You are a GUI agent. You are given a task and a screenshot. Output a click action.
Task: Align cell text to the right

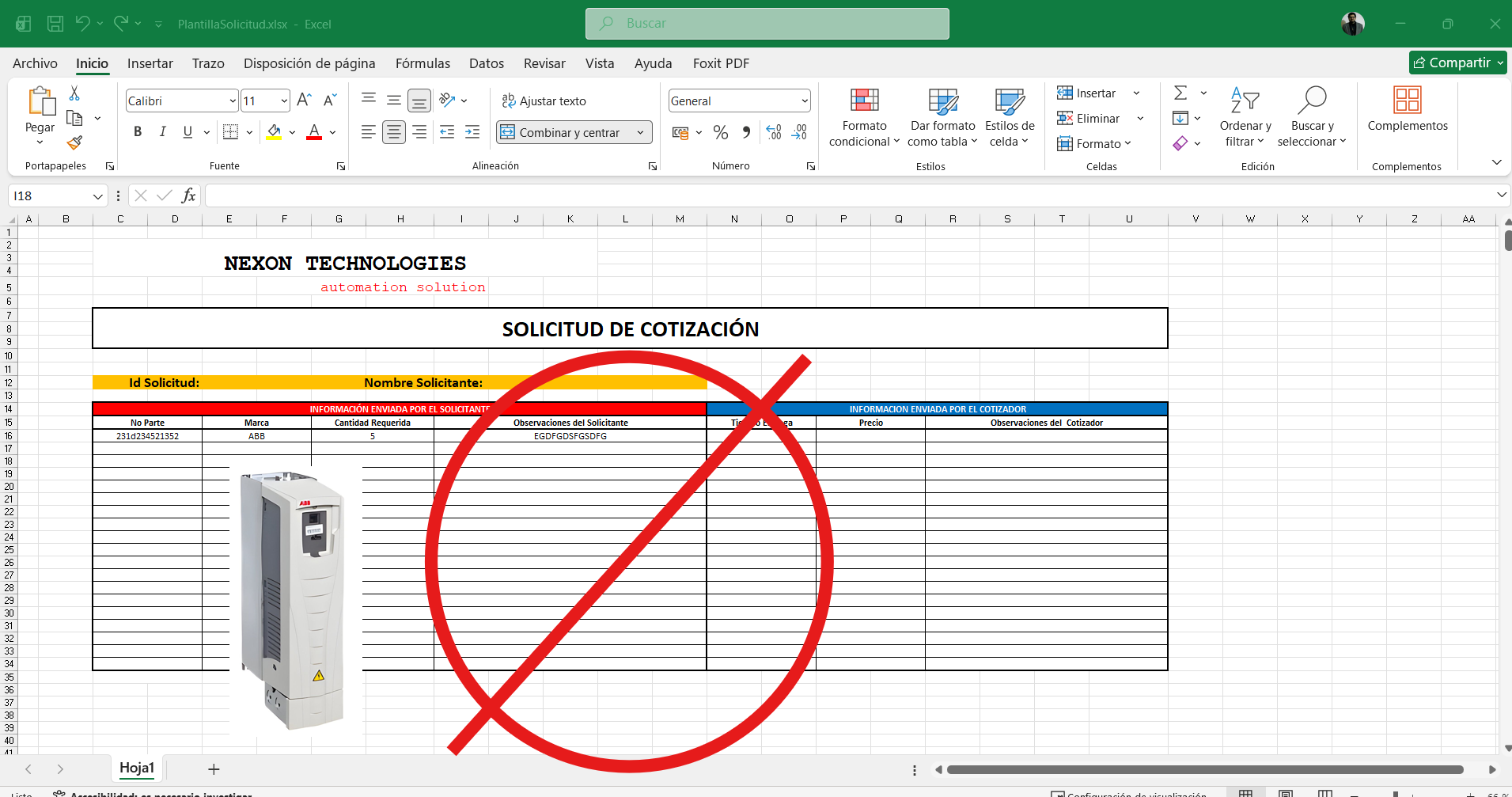[419, 132]
